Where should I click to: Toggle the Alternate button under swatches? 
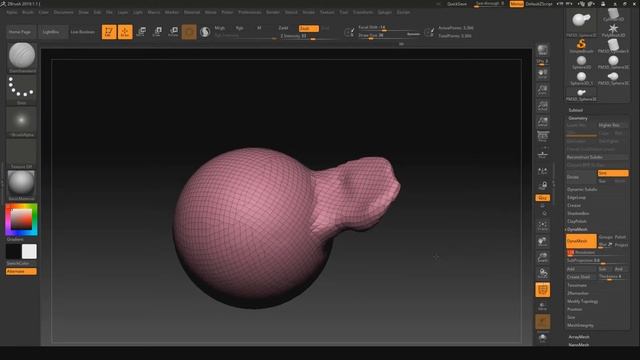point(21,271)
